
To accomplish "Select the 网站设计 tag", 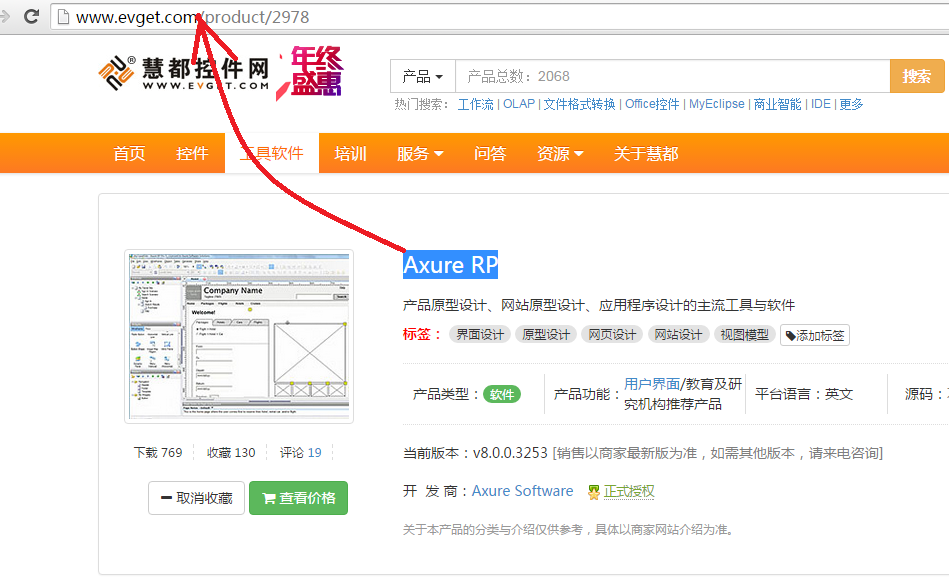I will point(678,335).
